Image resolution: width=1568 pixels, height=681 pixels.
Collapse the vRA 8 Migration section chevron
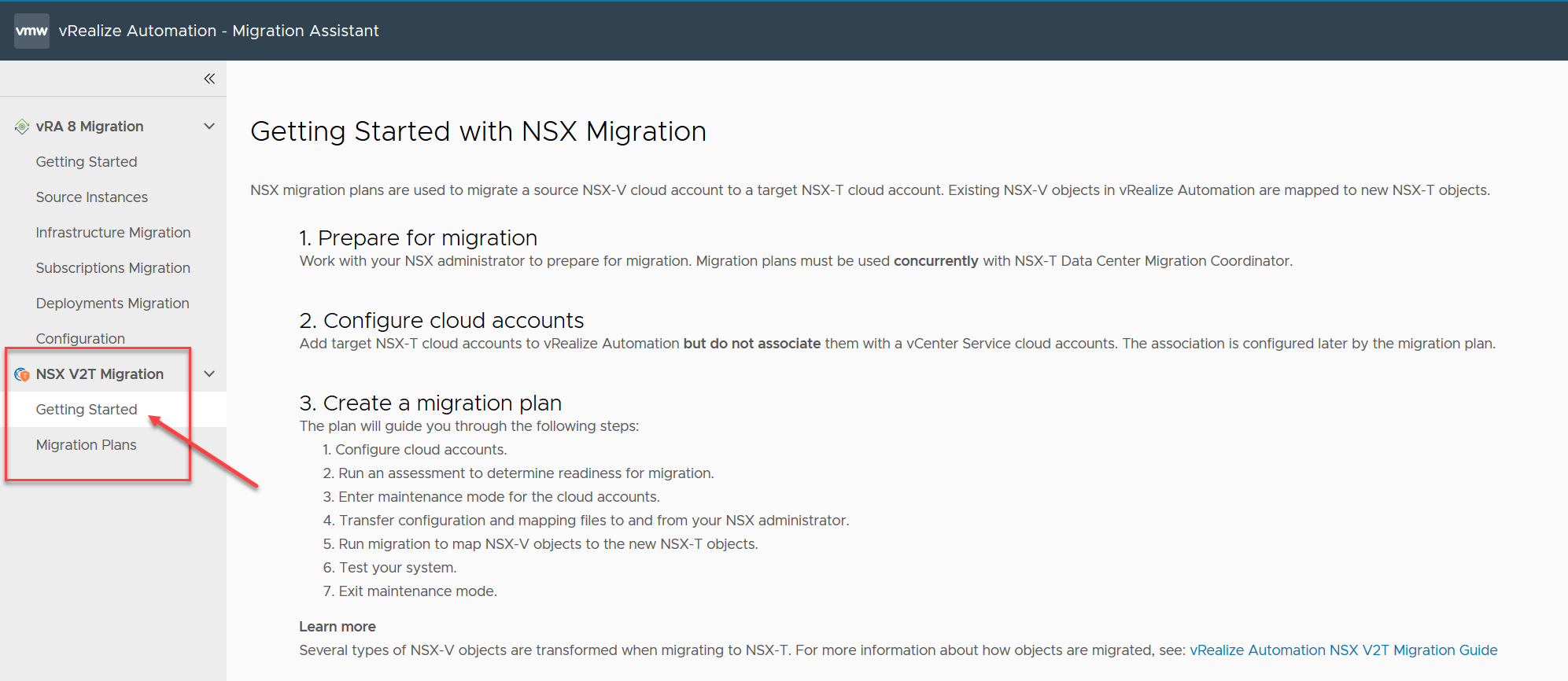point(209,127)
